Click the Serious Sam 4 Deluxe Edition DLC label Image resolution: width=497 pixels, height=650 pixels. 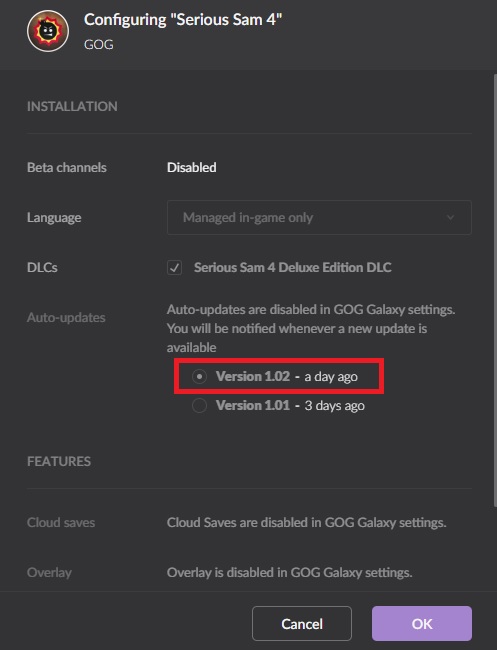click(293, 267)
